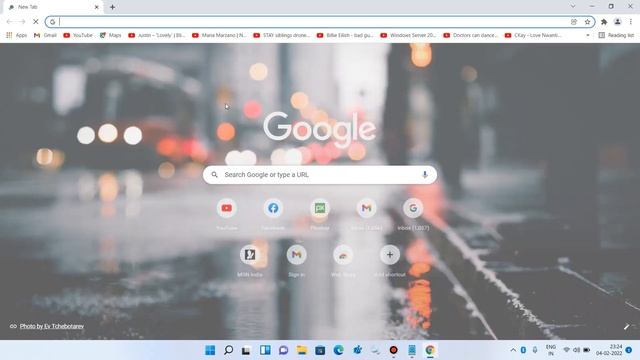Open the Gmail bookmark
This screenshot has width=640, height=360.
coord(45,36)
